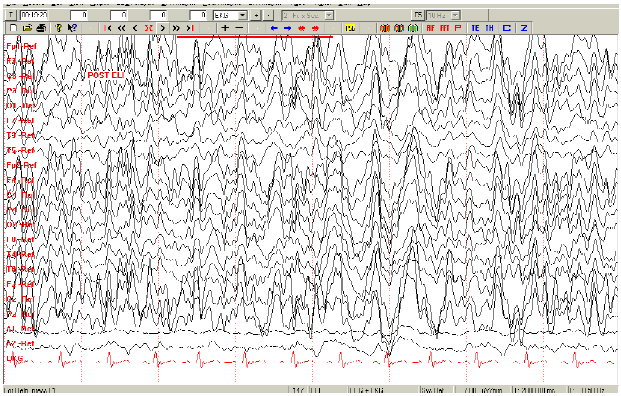
Task: Select the T4-Ref channel label
Action: click(21, 254)
